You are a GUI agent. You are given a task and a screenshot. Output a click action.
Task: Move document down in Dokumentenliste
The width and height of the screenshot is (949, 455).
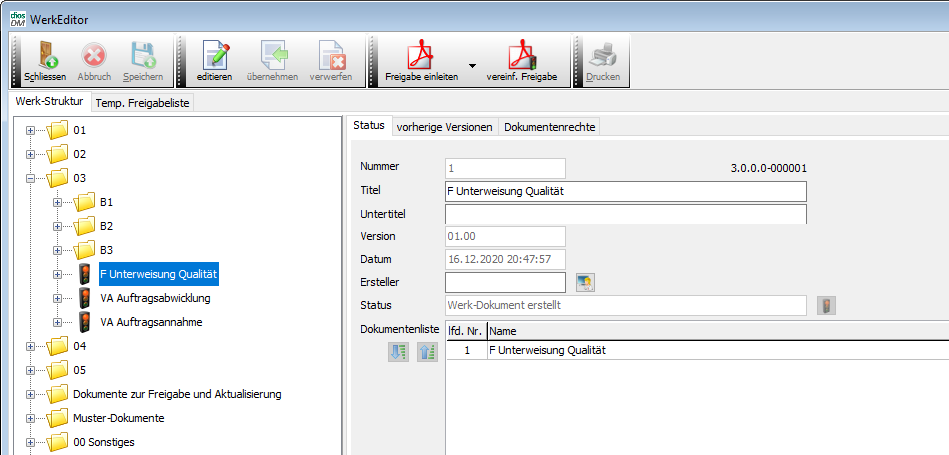[399, 352]
